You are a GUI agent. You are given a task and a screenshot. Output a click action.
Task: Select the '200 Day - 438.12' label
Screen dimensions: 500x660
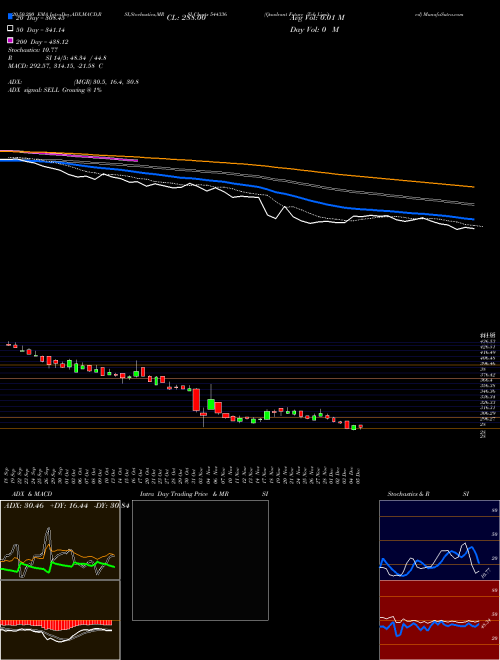click(x=42, y=42)
